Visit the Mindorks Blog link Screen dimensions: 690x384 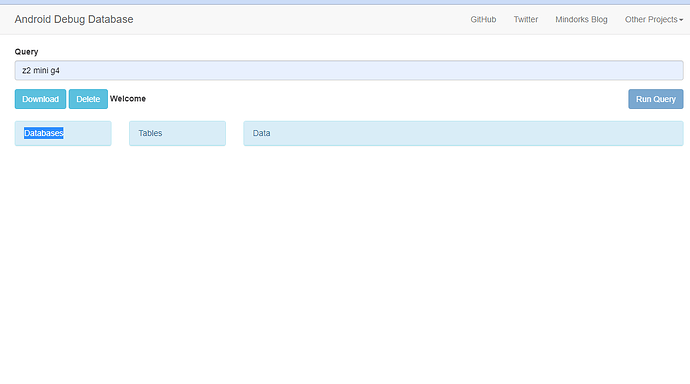(x=581, y=19)
